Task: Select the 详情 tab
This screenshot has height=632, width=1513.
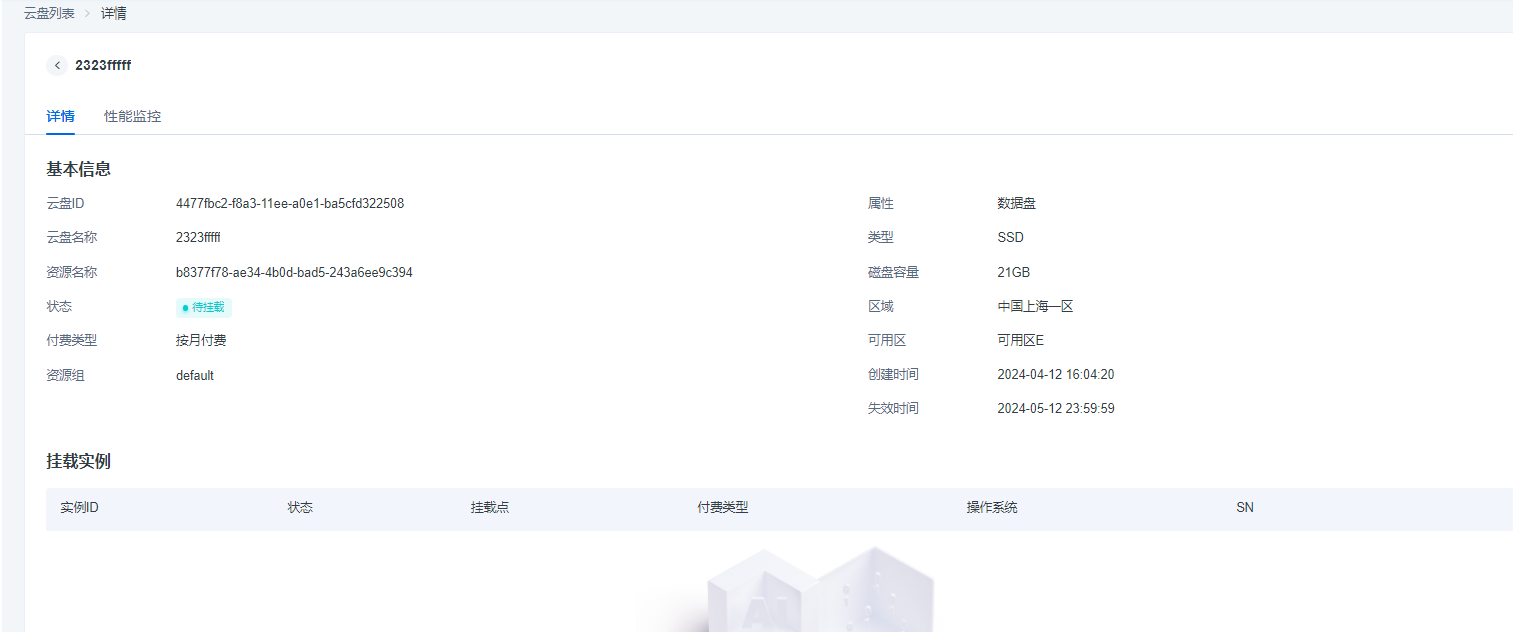Action: (60, 116)
